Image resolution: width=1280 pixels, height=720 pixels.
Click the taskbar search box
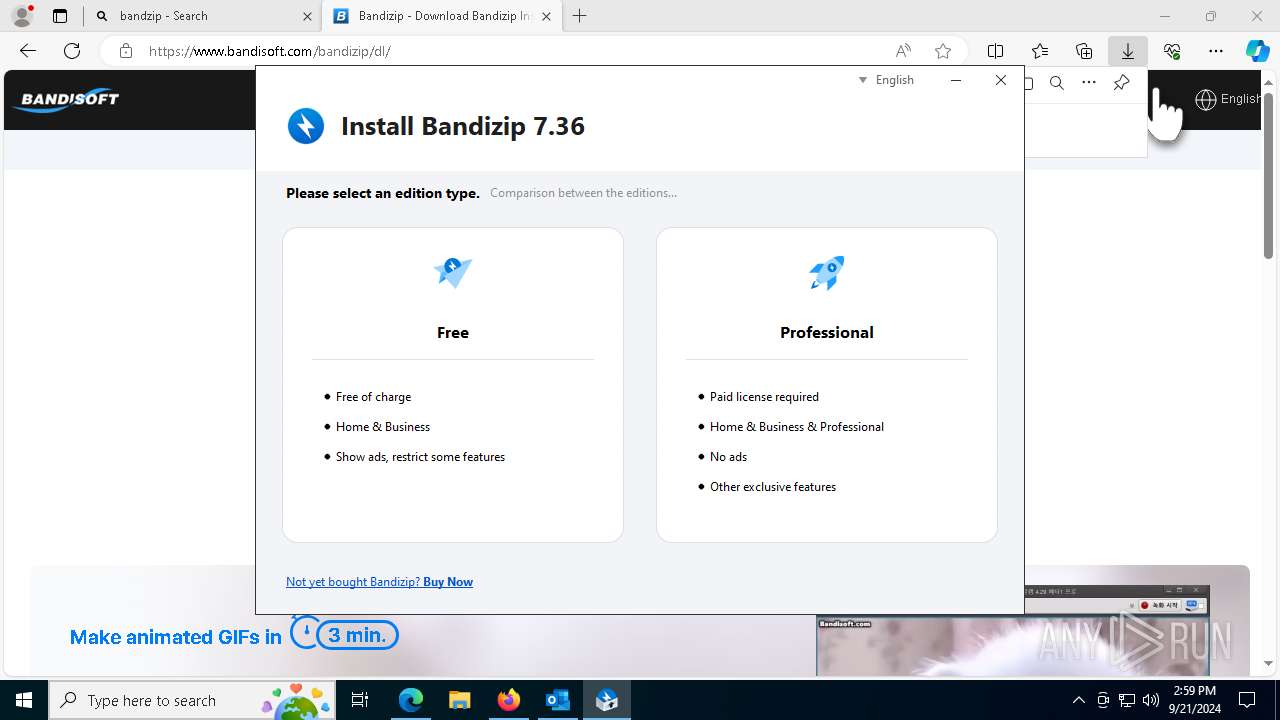point(192,700)
